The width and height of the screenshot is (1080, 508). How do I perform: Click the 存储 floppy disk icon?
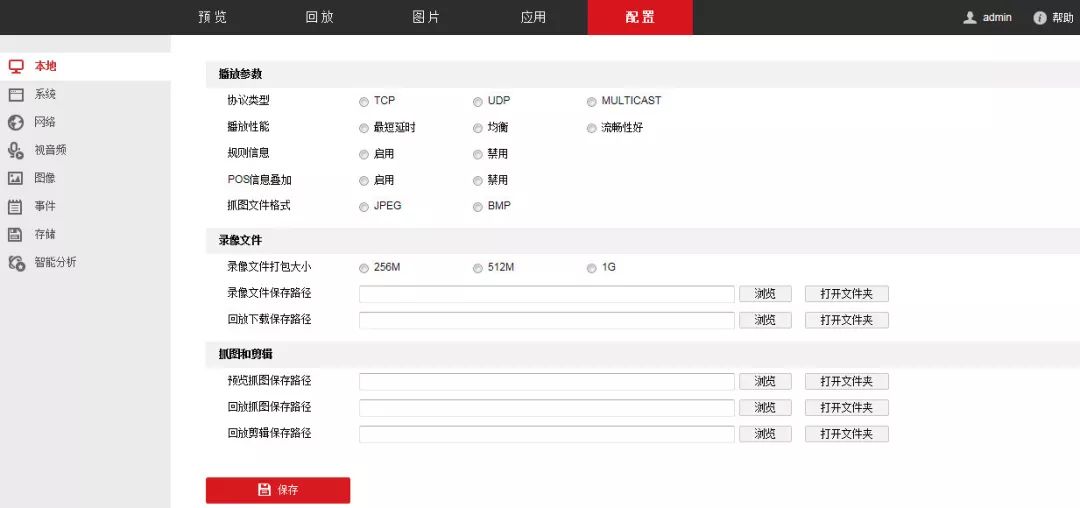(15, 234)
